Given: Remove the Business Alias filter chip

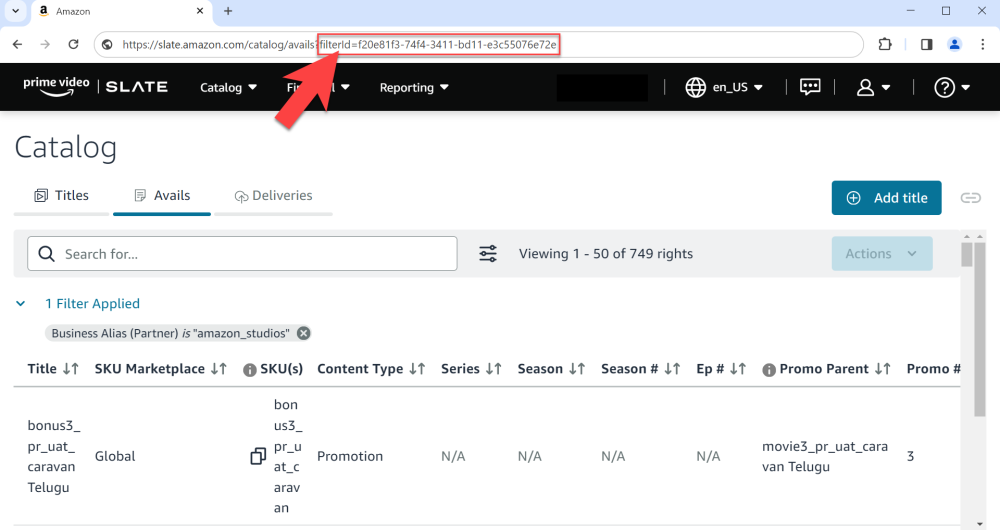Looking at the screenshot, I should click(x=304, y=333).
